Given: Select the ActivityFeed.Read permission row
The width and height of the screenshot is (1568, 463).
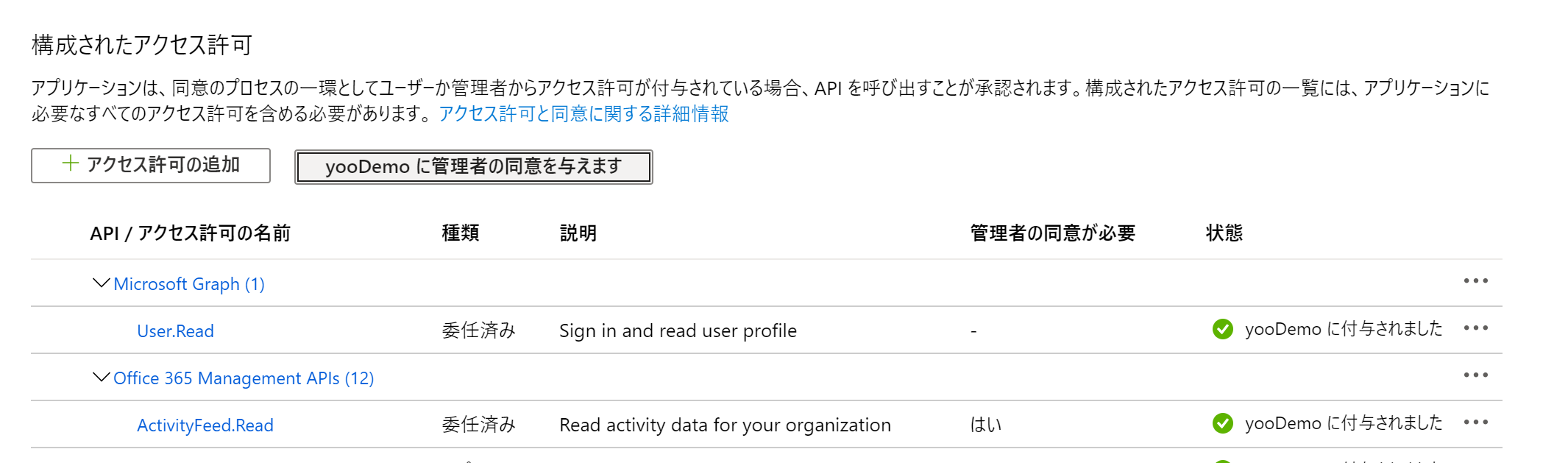Looking at the screenshot, I should click(x=205, y=425).
